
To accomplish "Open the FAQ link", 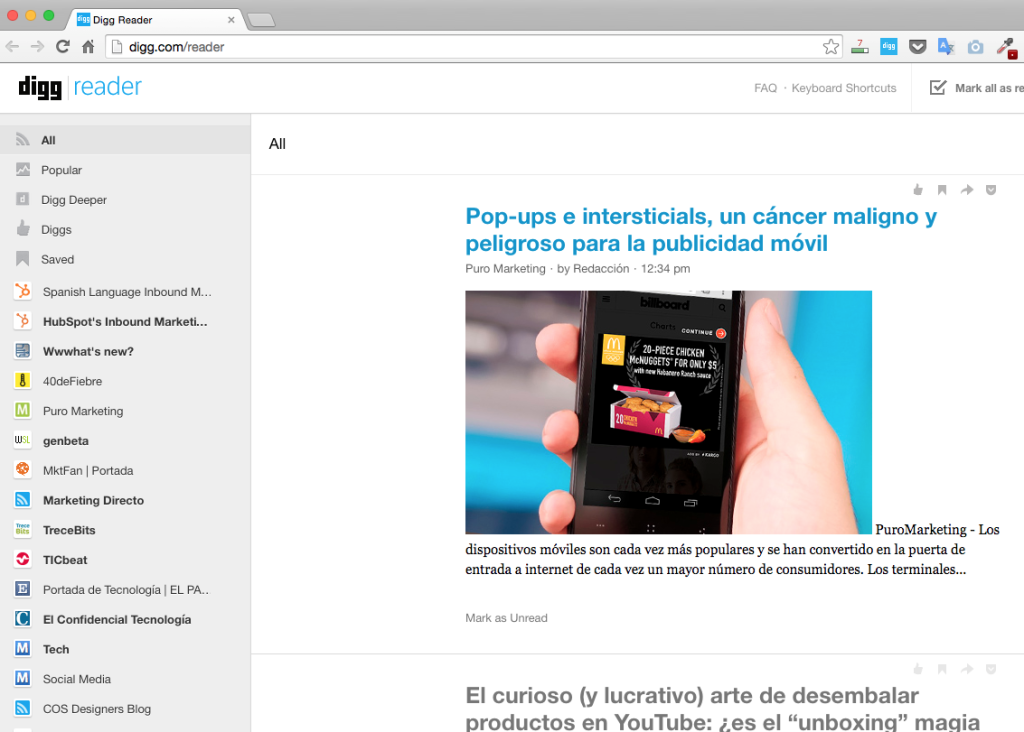I will click(x=765, y=88).
